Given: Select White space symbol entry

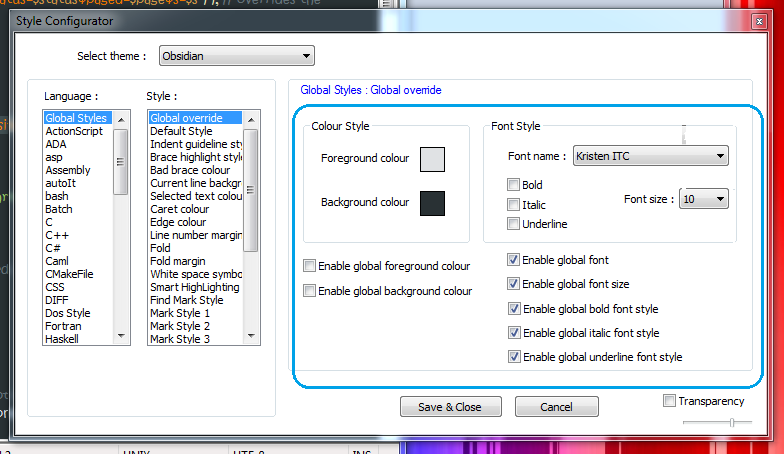Looking at the screenshot, I should click(x=196, y=274).
